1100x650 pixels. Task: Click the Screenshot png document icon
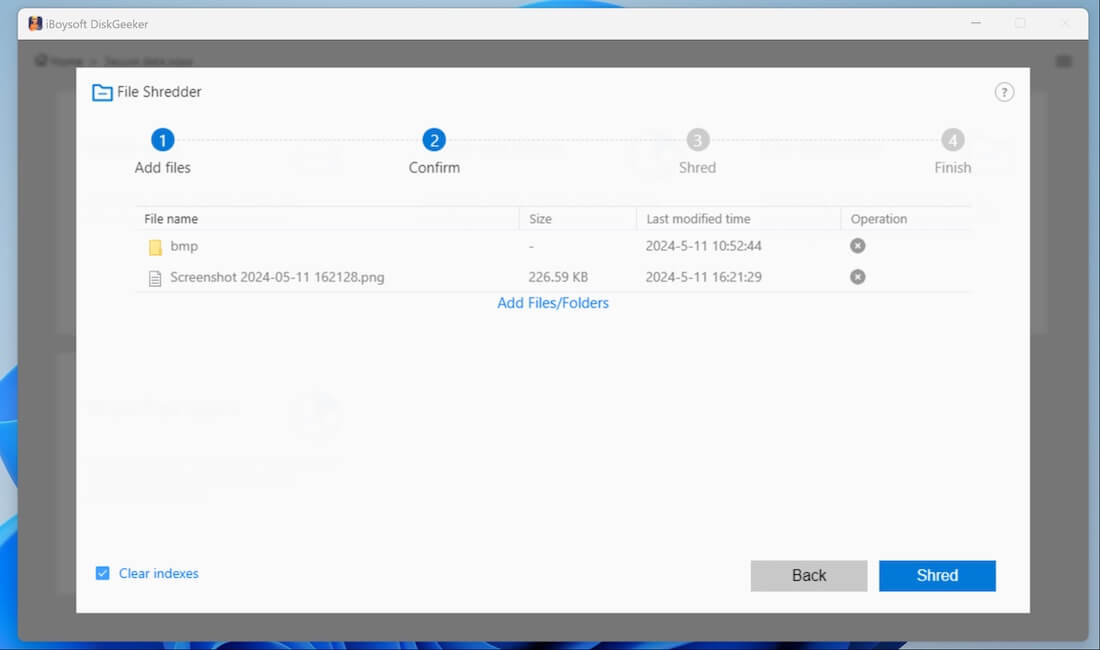[155, 278]
